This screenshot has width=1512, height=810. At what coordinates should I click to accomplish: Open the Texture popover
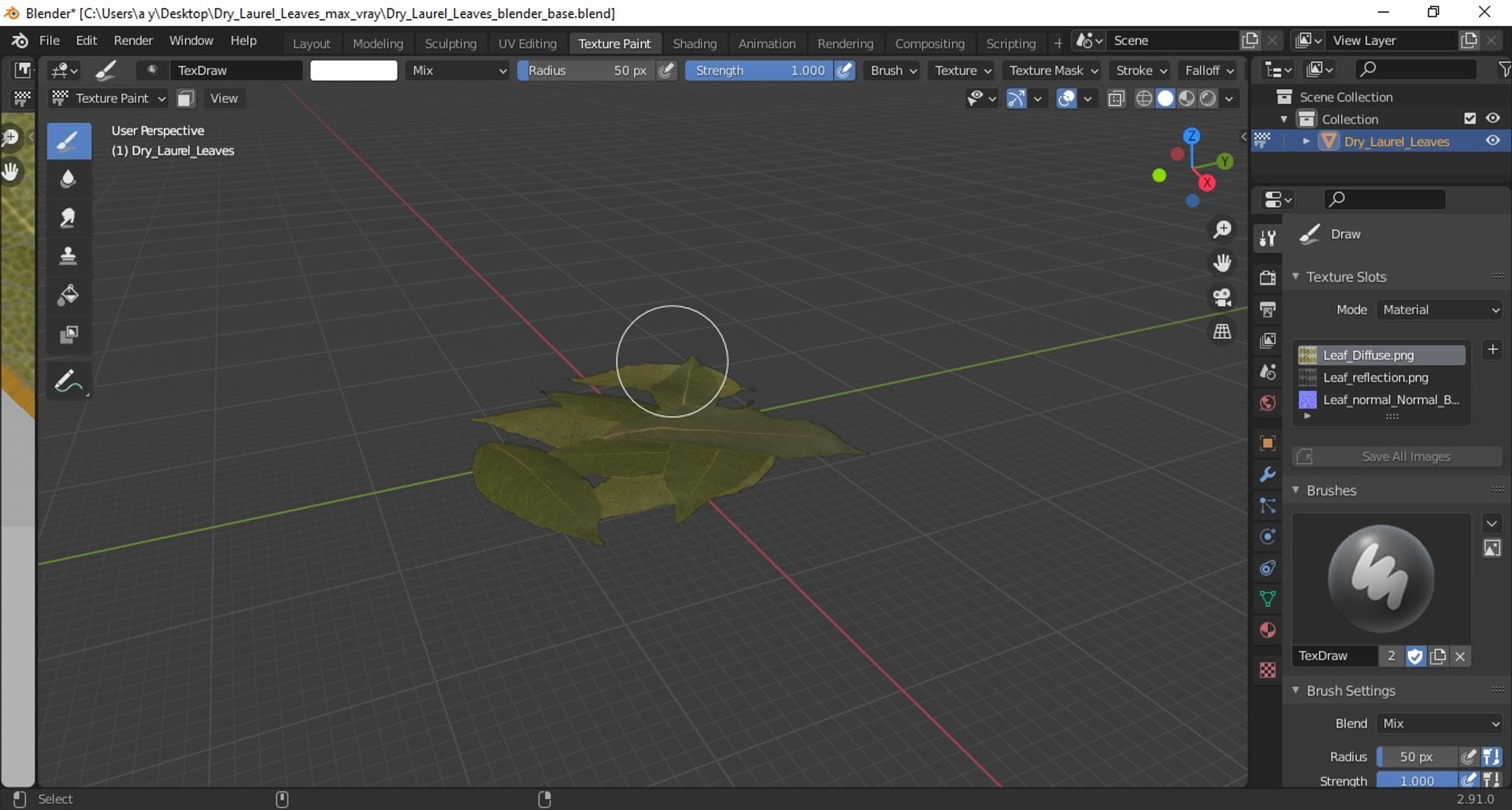click(x=962, y=70)
